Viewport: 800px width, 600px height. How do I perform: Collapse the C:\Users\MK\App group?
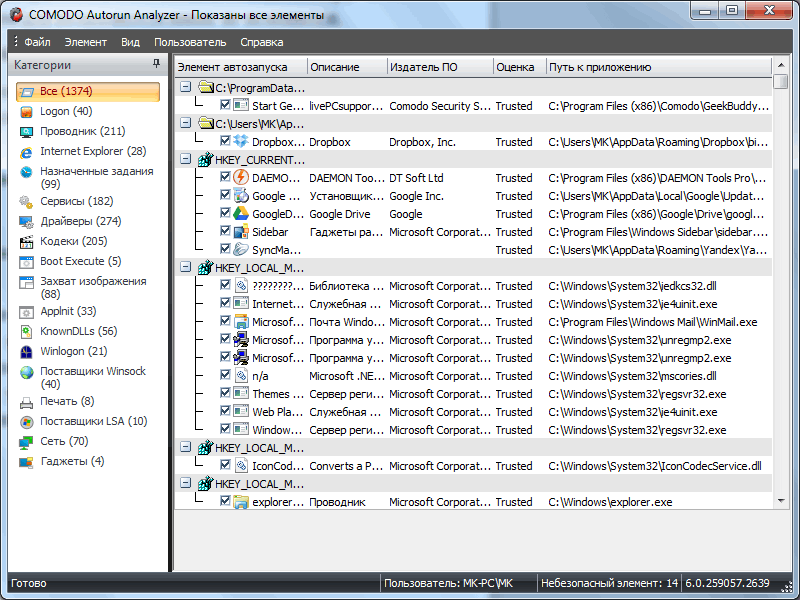coord(186,124)
